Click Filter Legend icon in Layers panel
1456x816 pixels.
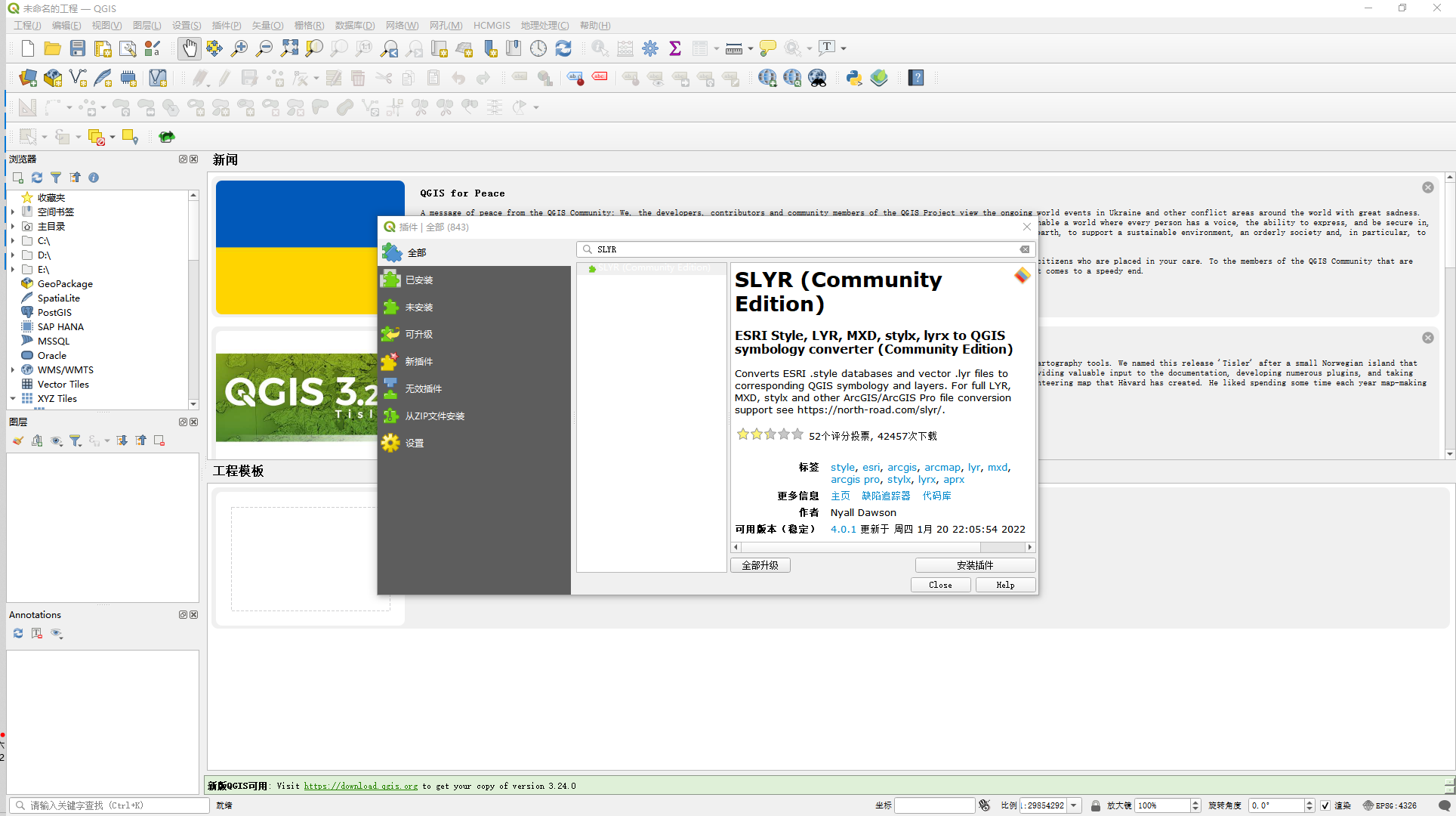76,440
